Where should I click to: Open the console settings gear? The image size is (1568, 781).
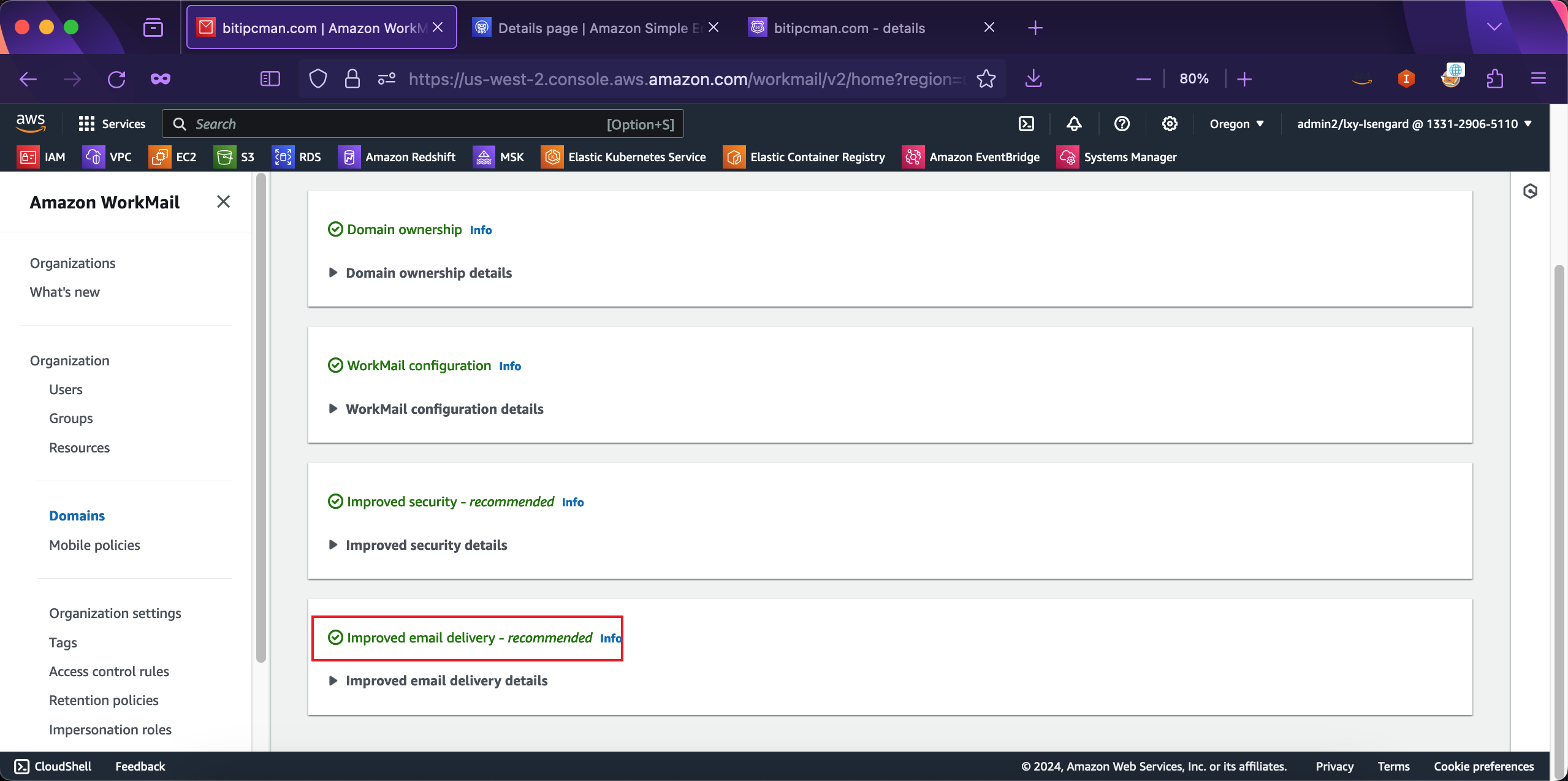(1170, 124)
